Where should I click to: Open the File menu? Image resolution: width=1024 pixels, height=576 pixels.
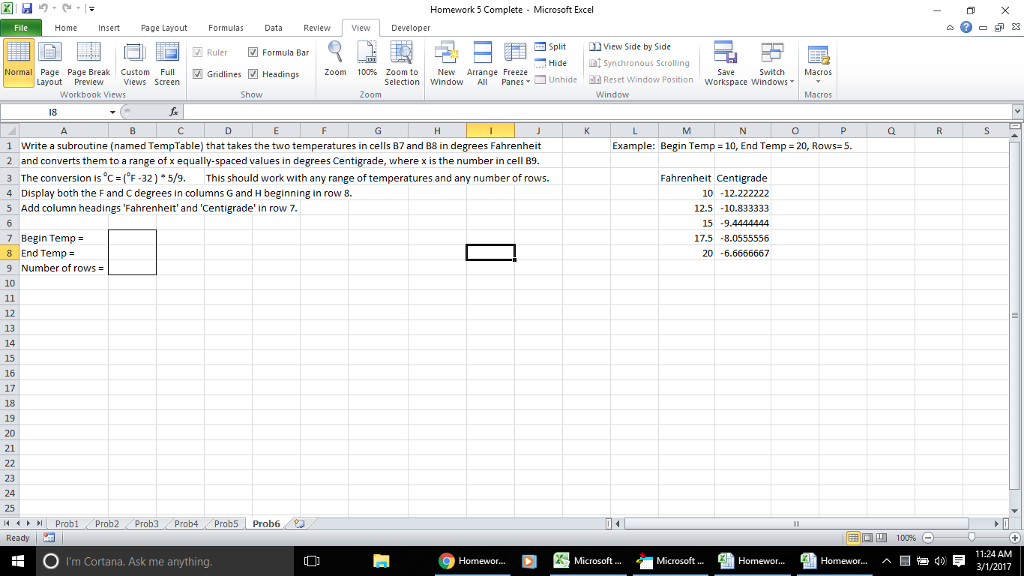[20, 28]
